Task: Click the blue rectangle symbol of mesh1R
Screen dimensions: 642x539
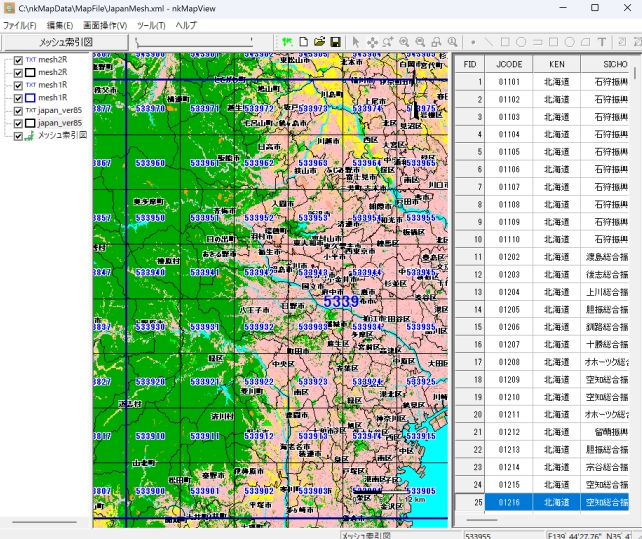Action: click(x=31, y=98)
